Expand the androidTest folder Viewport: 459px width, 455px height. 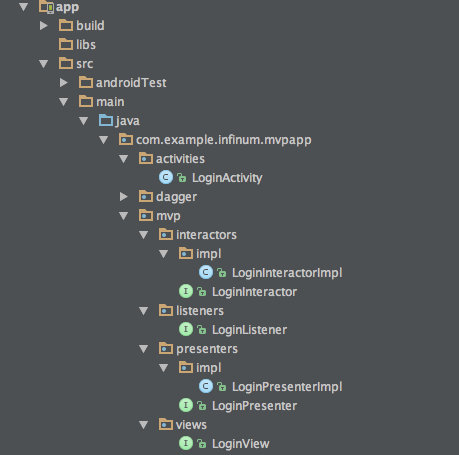click(64, 82)
